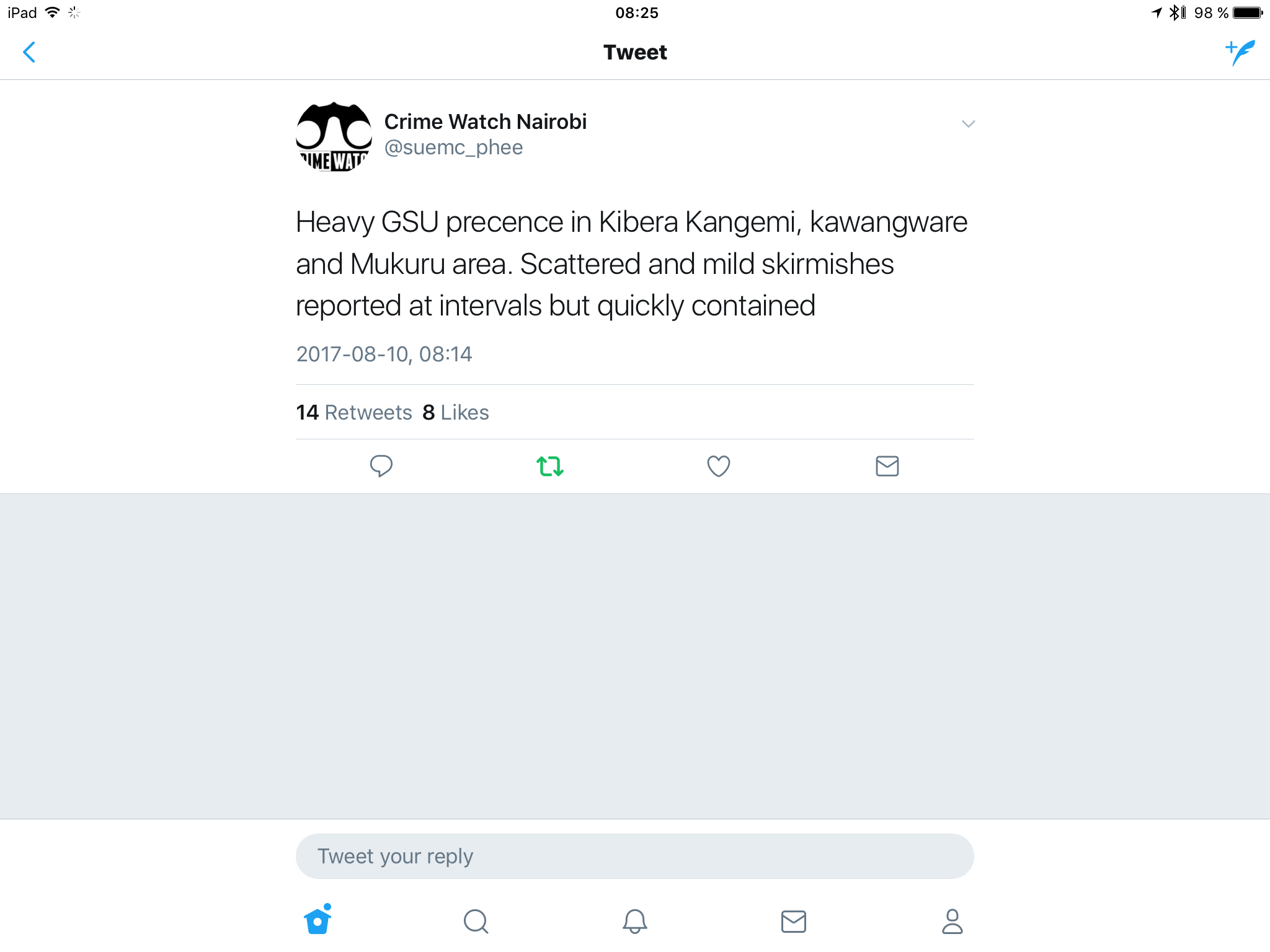Open the @suemc_phee handle
Screen dimensions: 1270x952
[x=454, y=148]
